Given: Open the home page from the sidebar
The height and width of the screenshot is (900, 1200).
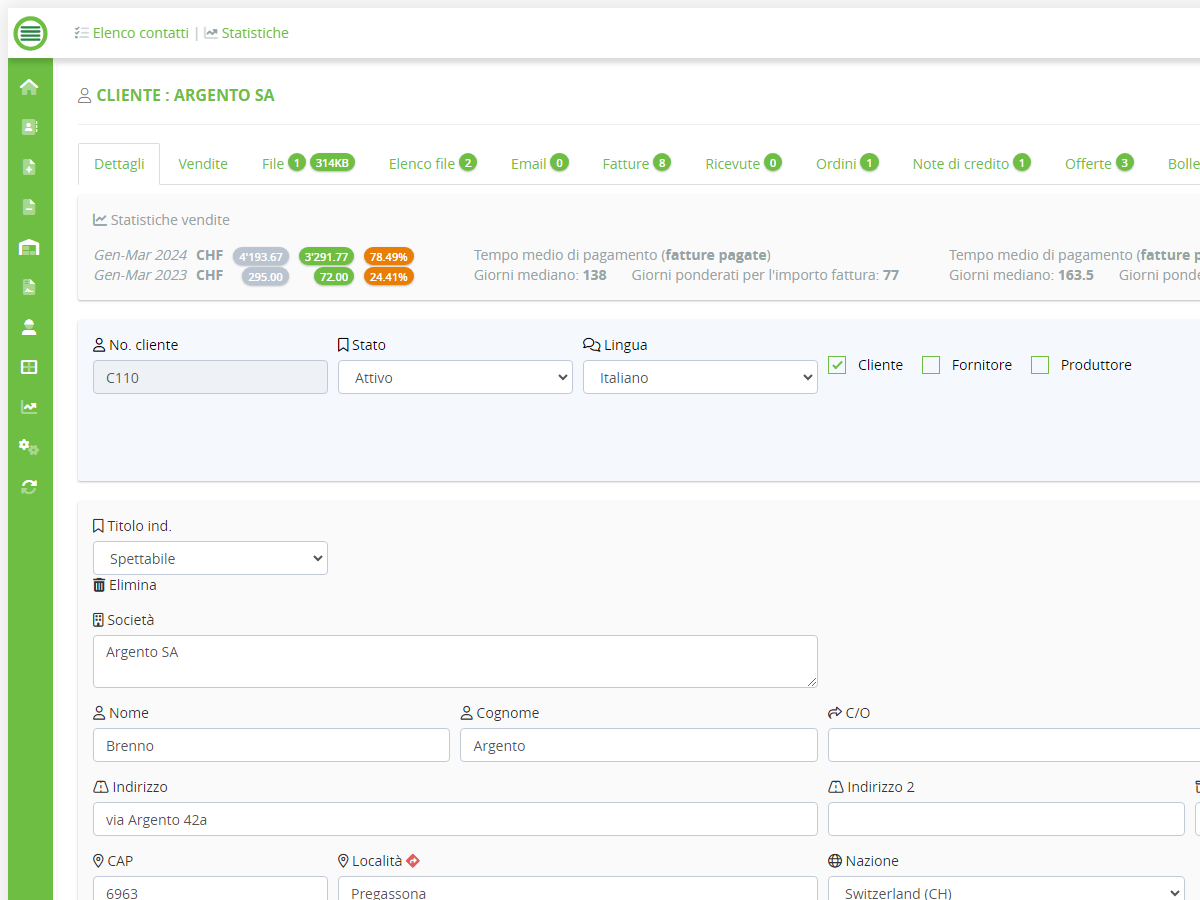Looking at the screenshot, I should [29, 87].
